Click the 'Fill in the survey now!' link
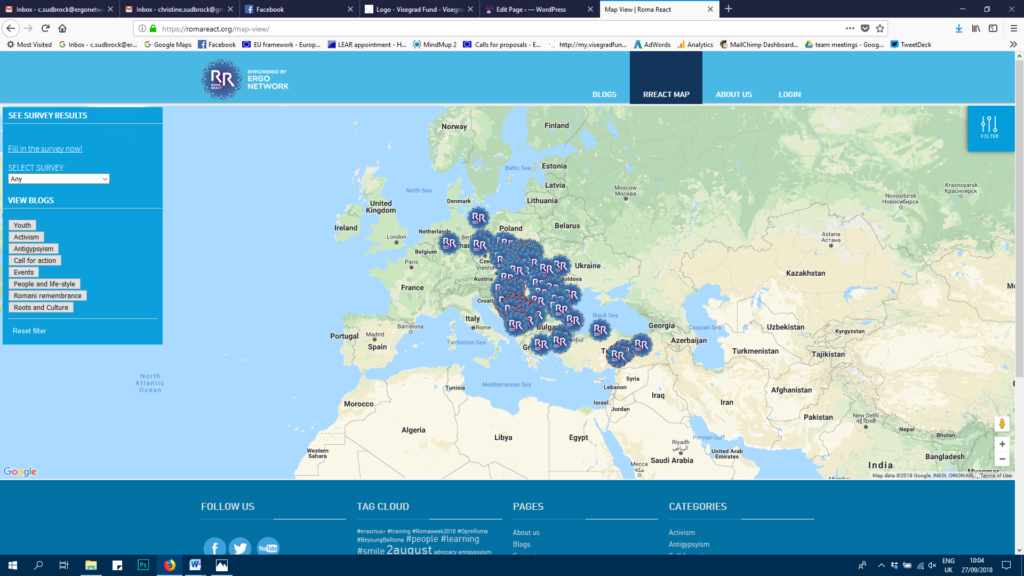Viewport: 1024px width, 576px height. coord(45,149)
